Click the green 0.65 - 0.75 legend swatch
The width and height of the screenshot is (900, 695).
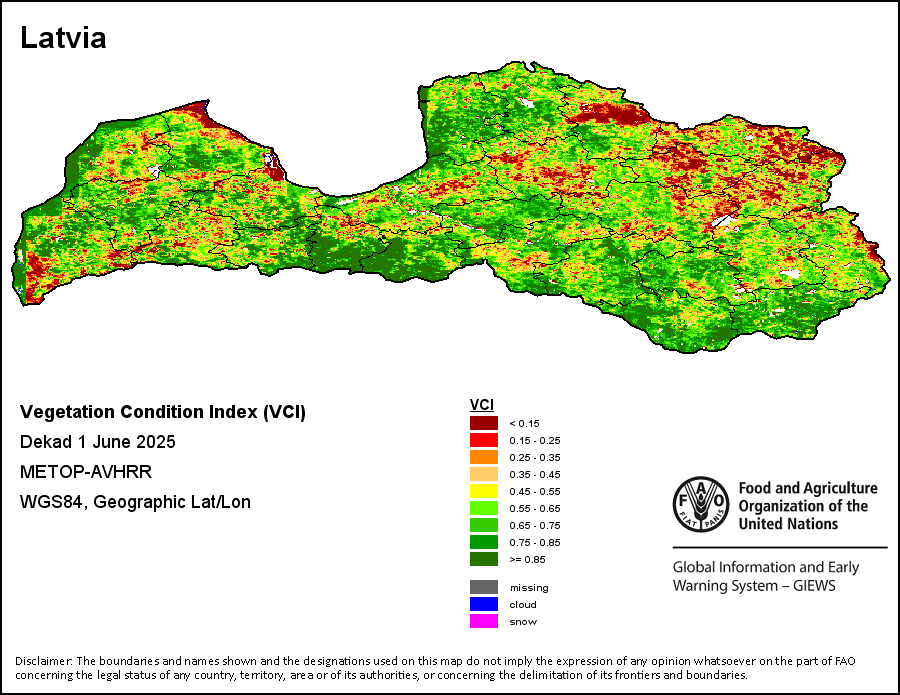(x=484, y=525)
